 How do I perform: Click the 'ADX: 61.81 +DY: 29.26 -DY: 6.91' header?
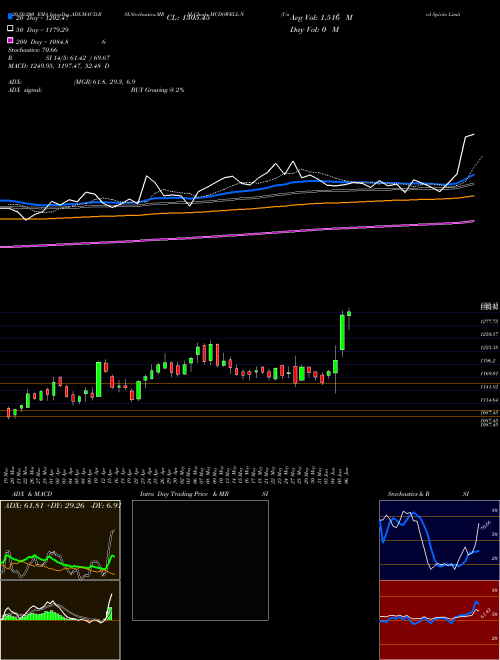(x=62, y=505)
